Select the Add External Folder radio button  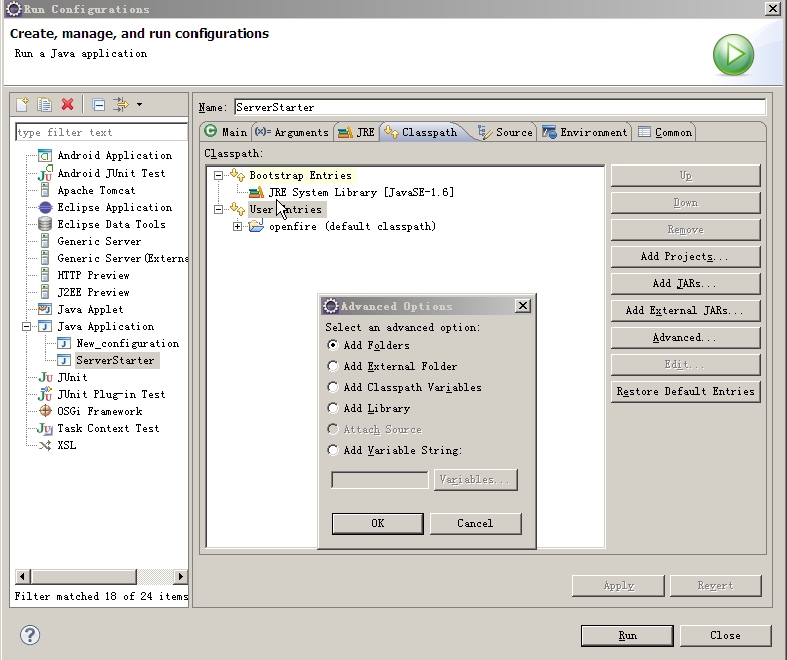point(333,366)
